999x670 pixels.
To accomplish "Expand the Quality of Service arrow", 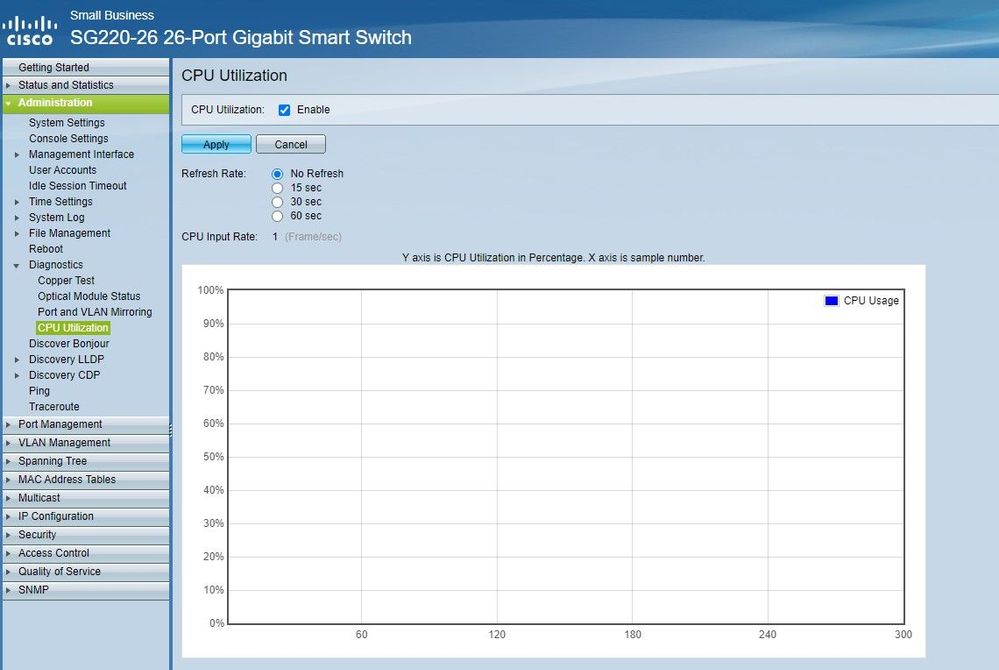I will point(8,572).
